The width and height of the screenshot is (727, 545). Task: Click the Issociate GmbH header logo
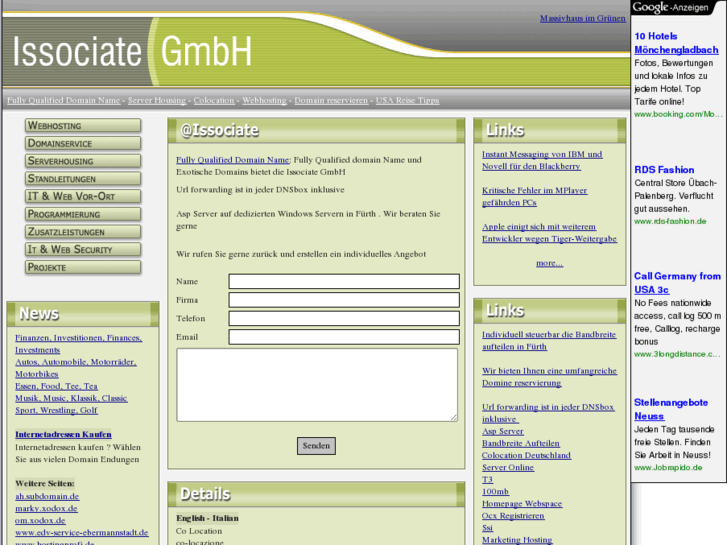tap(132, 51)
